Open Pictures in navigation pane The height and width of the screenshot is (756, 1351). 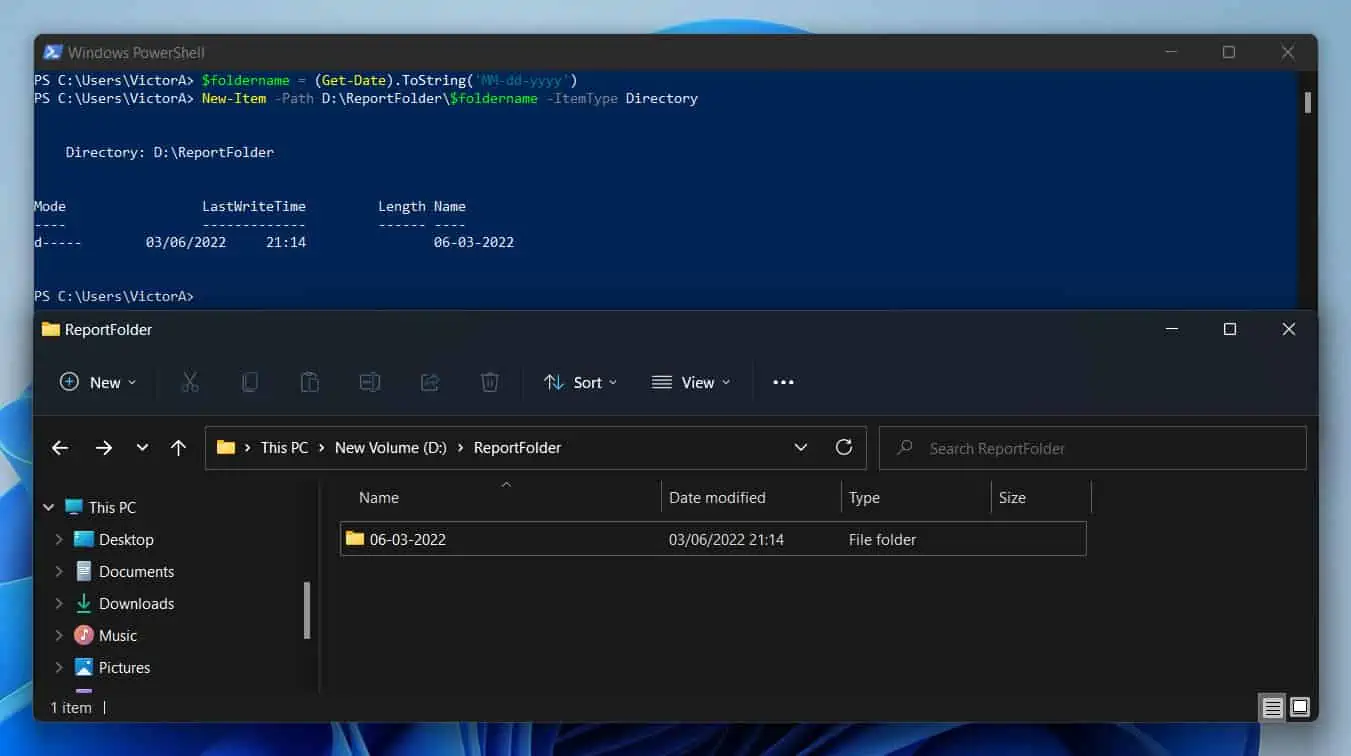click(124, 668)
